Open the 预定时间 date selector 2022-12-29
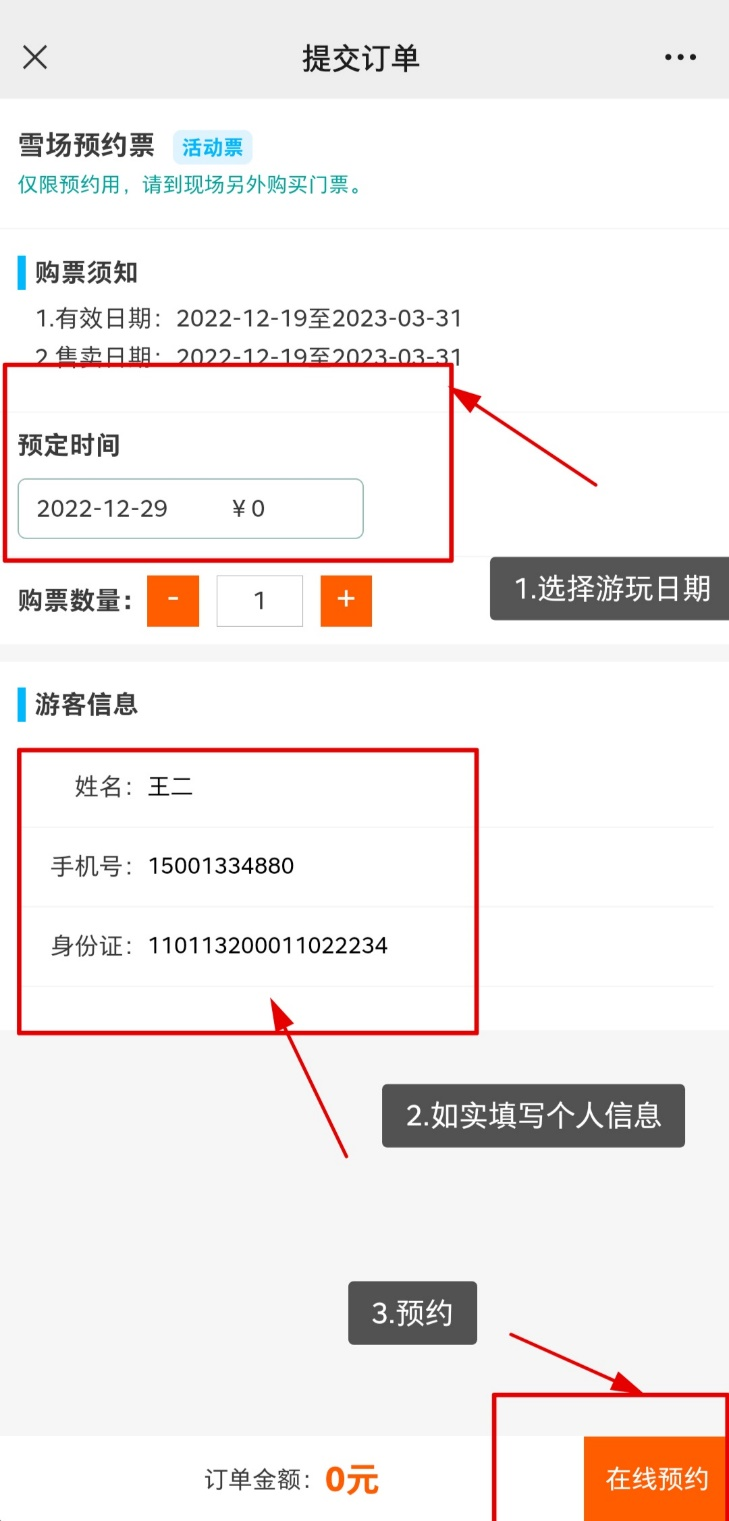 click(190, 509)
